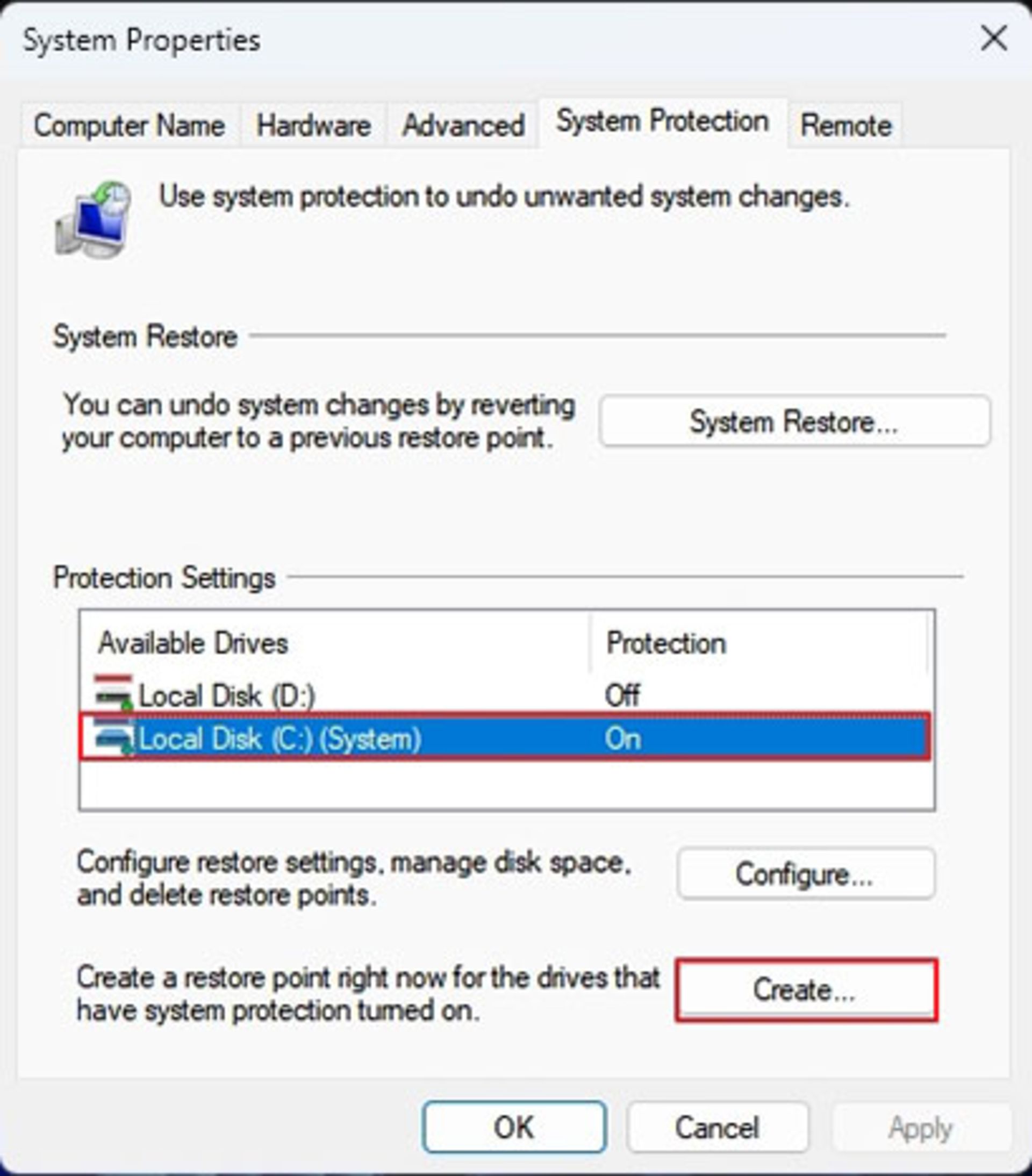Viewport: 1032px width, 1176px height.
Task: Select the System Protection tab
Action: coord(663,121)
